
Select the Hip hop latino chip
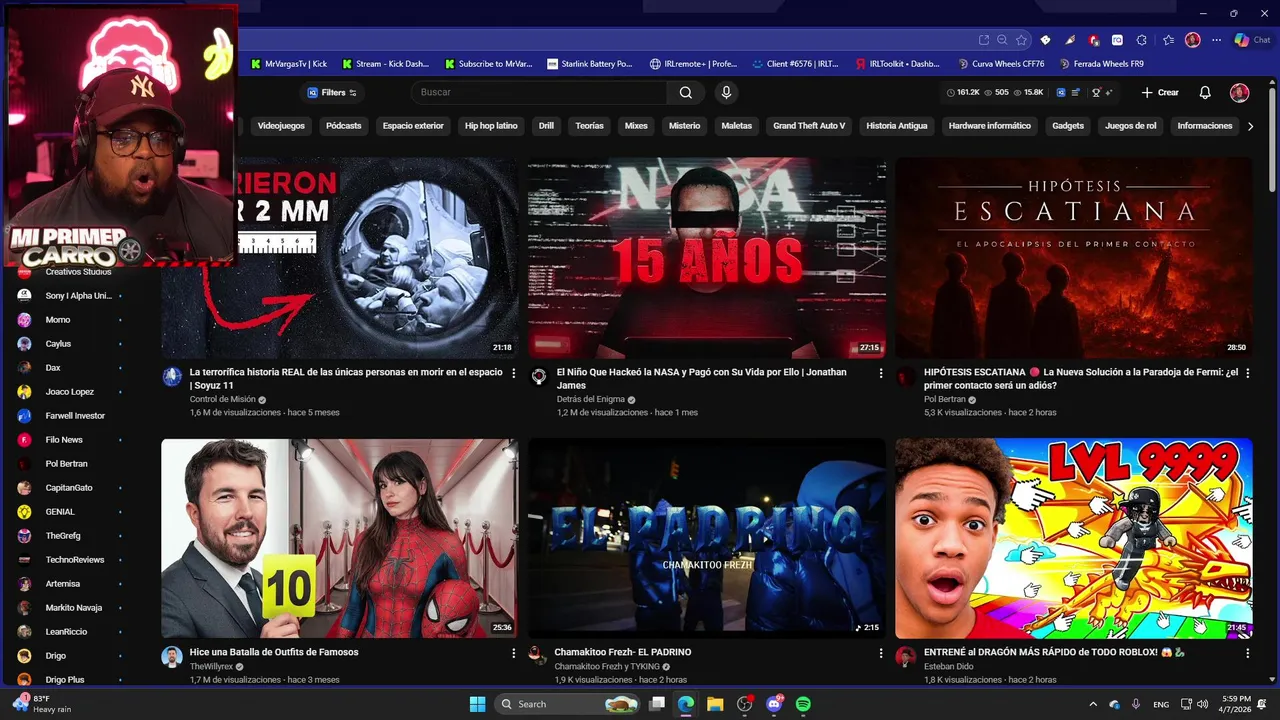click(x=491, y=126)
